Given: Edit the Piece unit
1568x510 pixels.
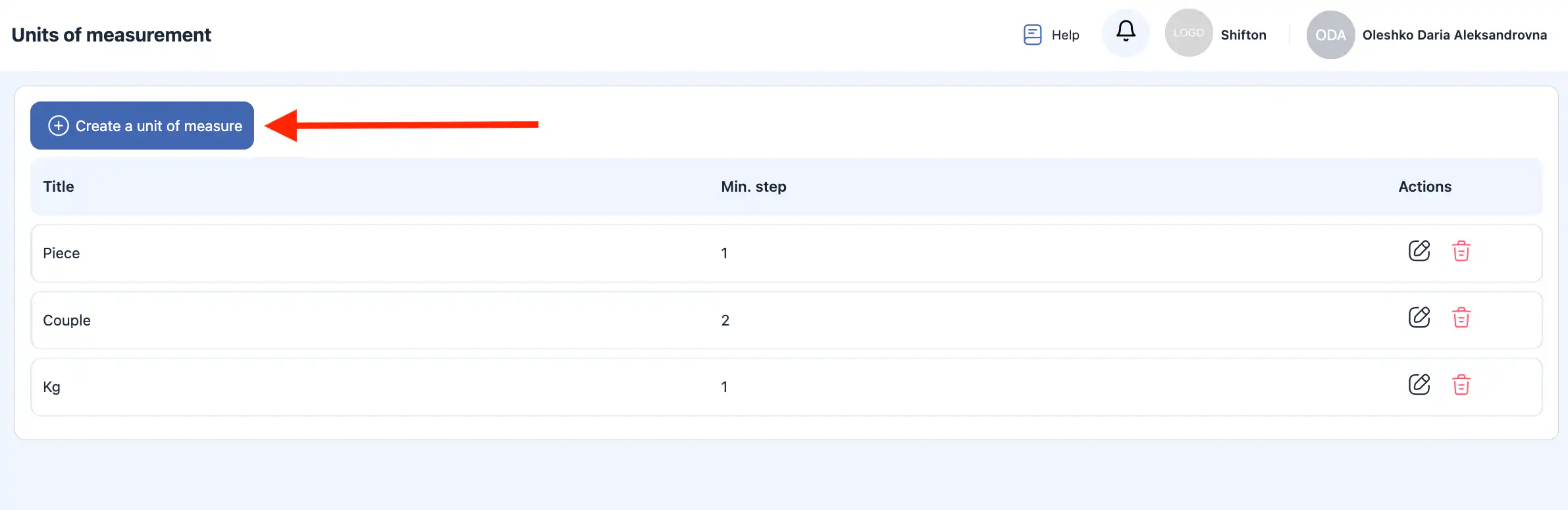Looking at the screenshot, I should click(x=1419, y=251).
